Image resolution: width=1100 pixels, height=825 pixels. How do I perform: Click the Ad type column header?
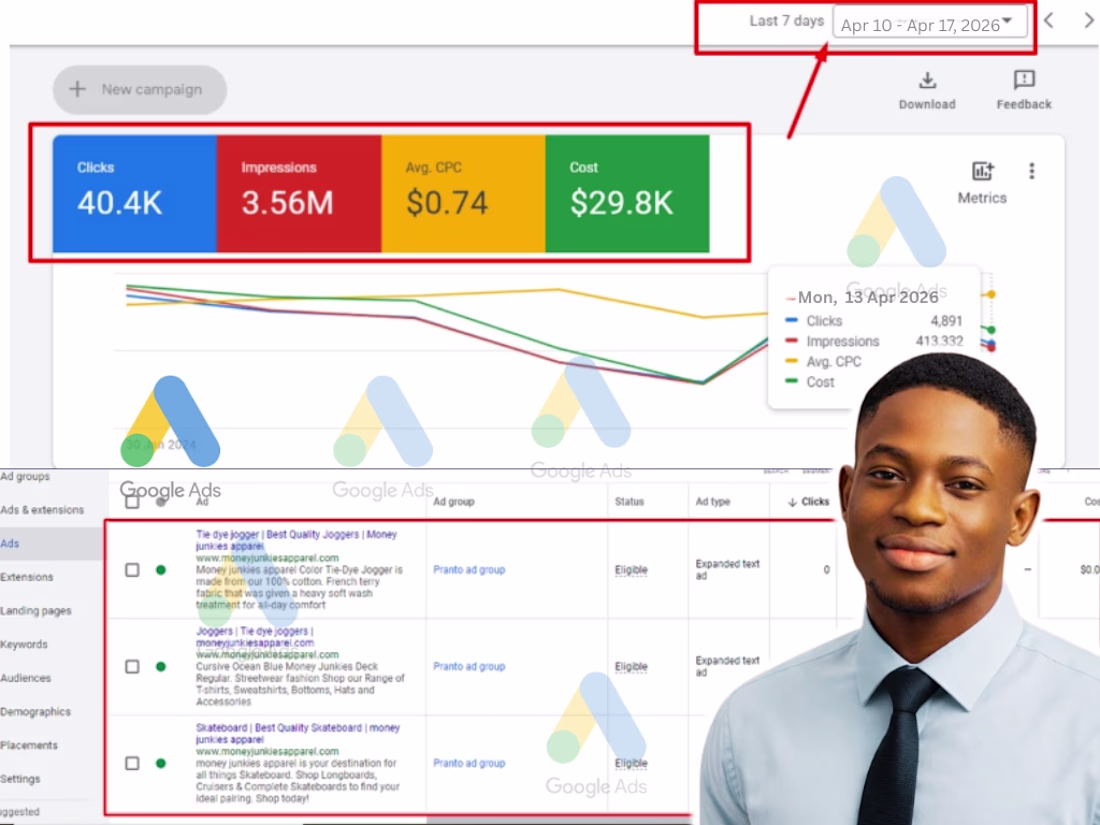(x=713, y=502)
